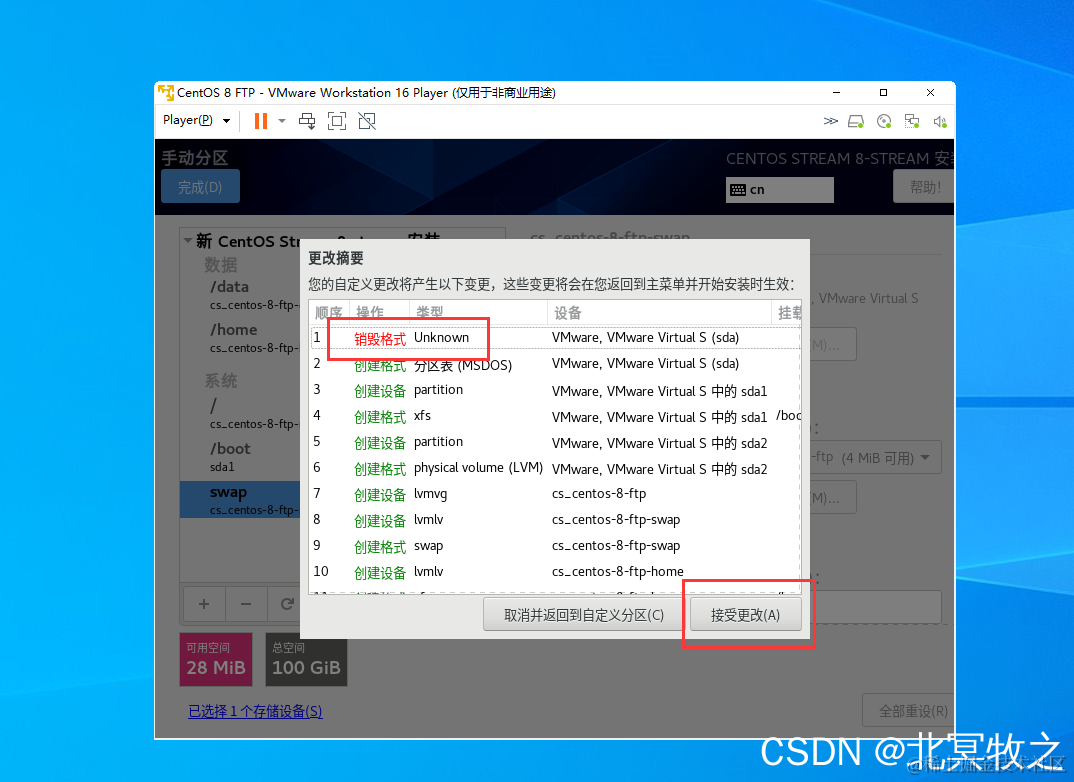Viewport: 1074px width, 782px height.
Task: Reload storage configuration icon
Action: [x=287, y=604]
